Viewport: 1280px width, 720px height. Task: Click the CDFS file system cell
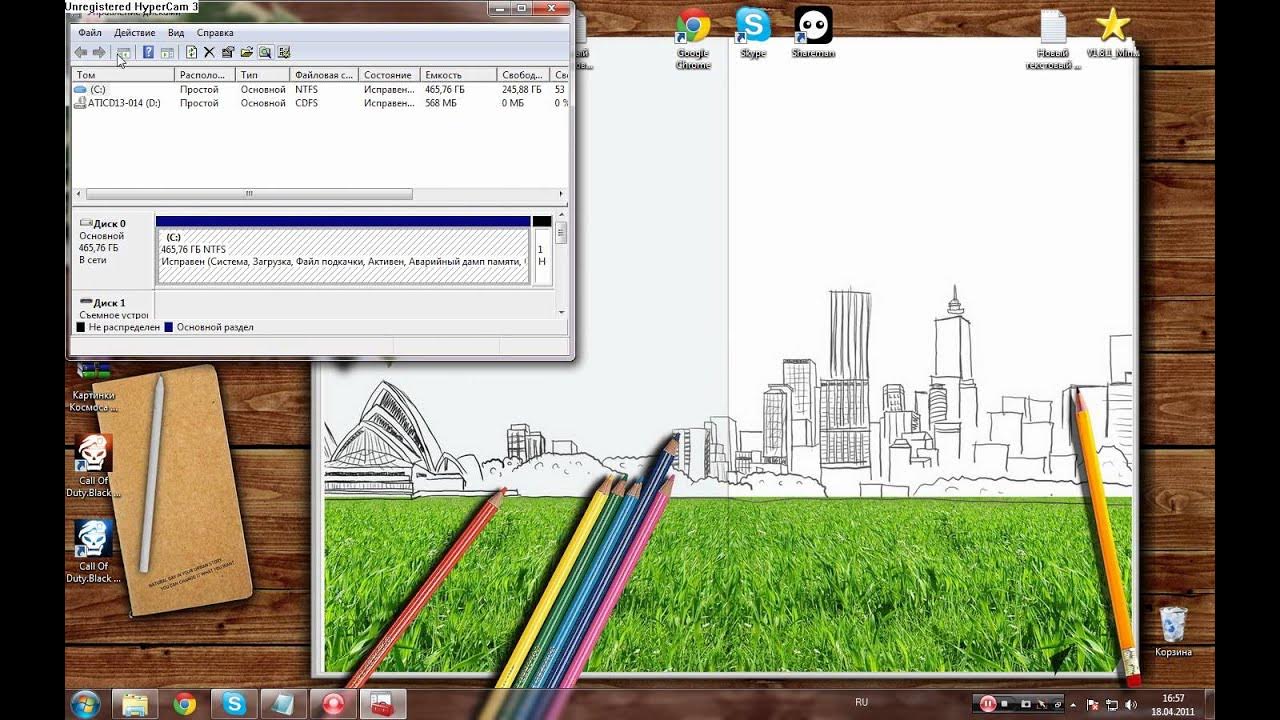[x=306, y=103]
